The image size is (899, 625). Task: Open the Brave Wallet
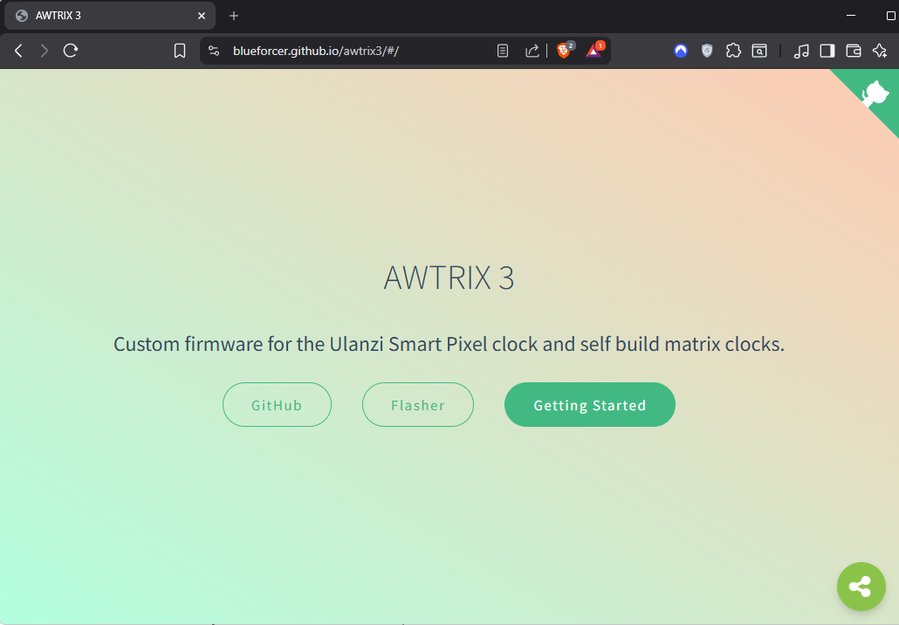pyautogui.click(x=853, y=50)
